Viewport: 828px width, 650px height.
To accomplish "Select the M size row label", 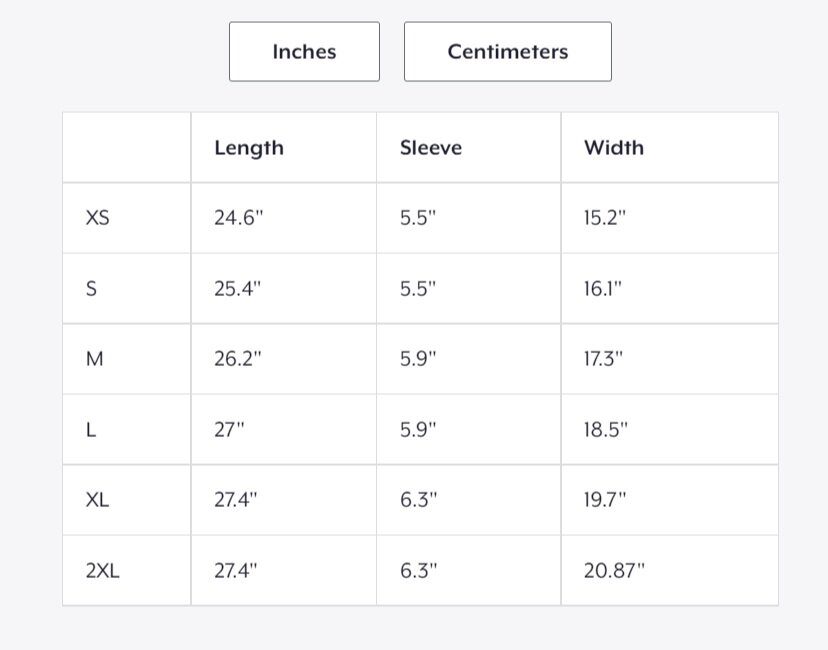I will (x=95, y=359).
